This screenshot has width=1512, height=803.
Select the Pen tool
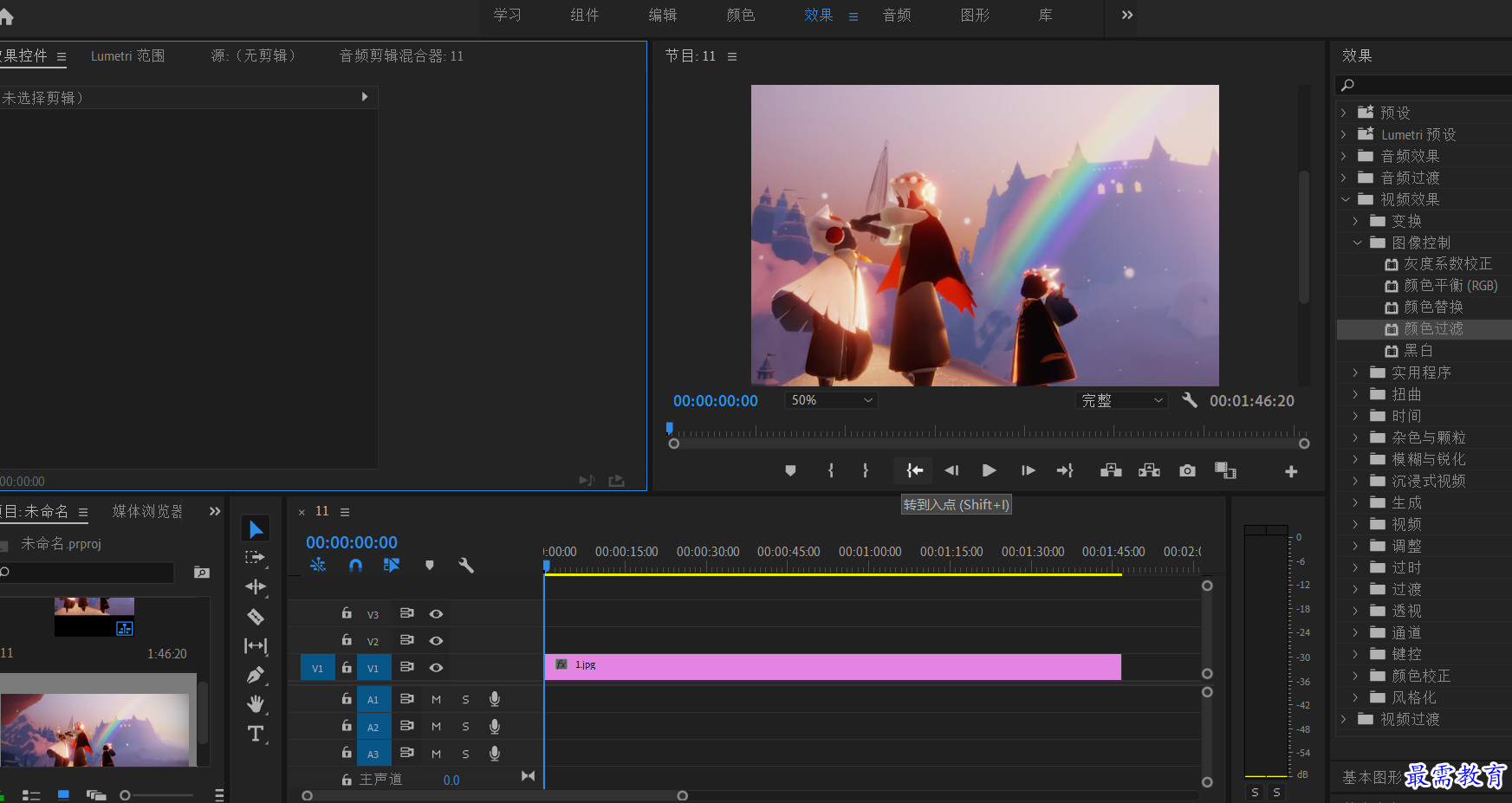(x=256, y=675)
